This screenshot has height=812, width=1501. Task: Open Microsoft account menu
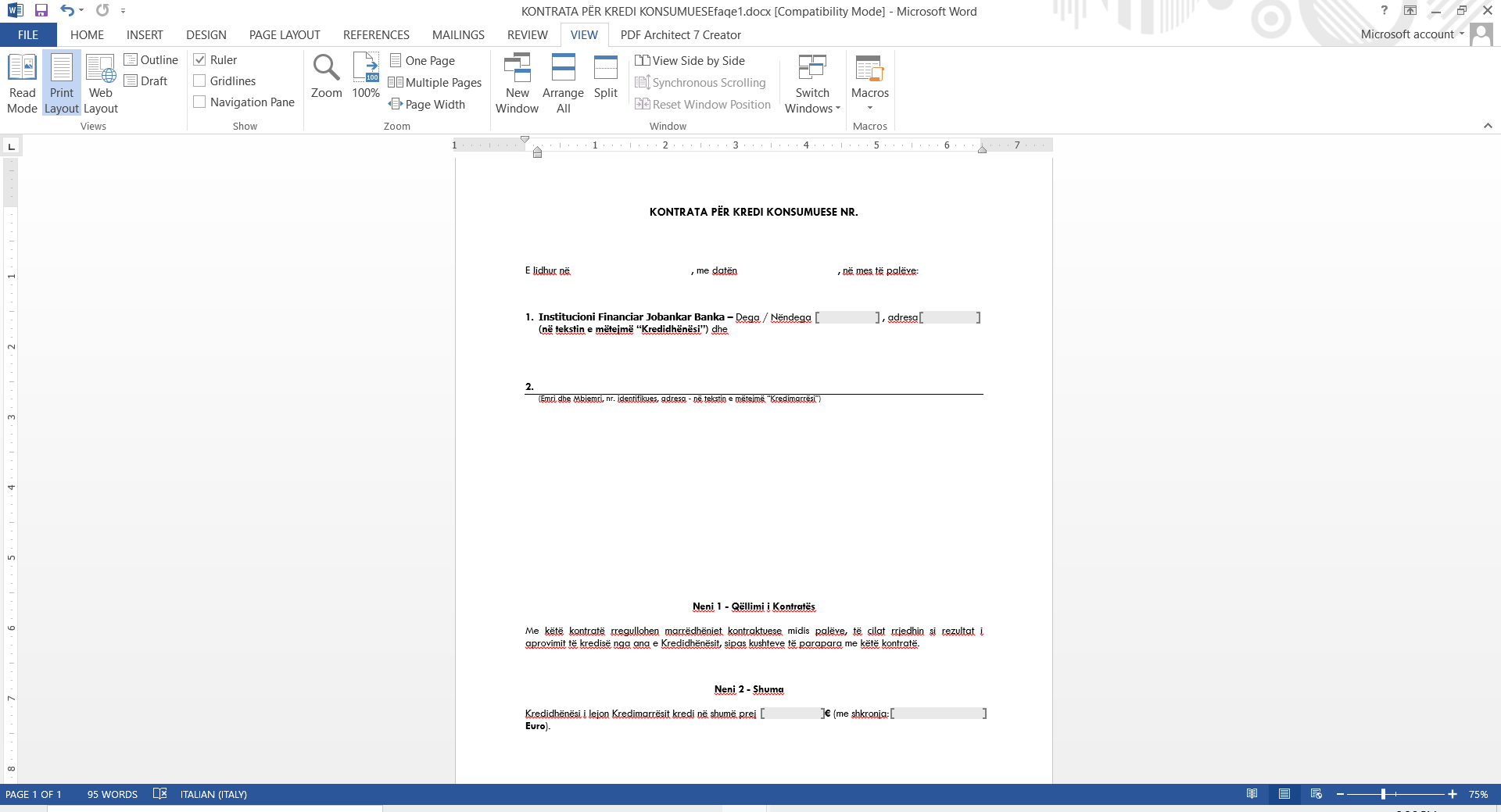1412,34
